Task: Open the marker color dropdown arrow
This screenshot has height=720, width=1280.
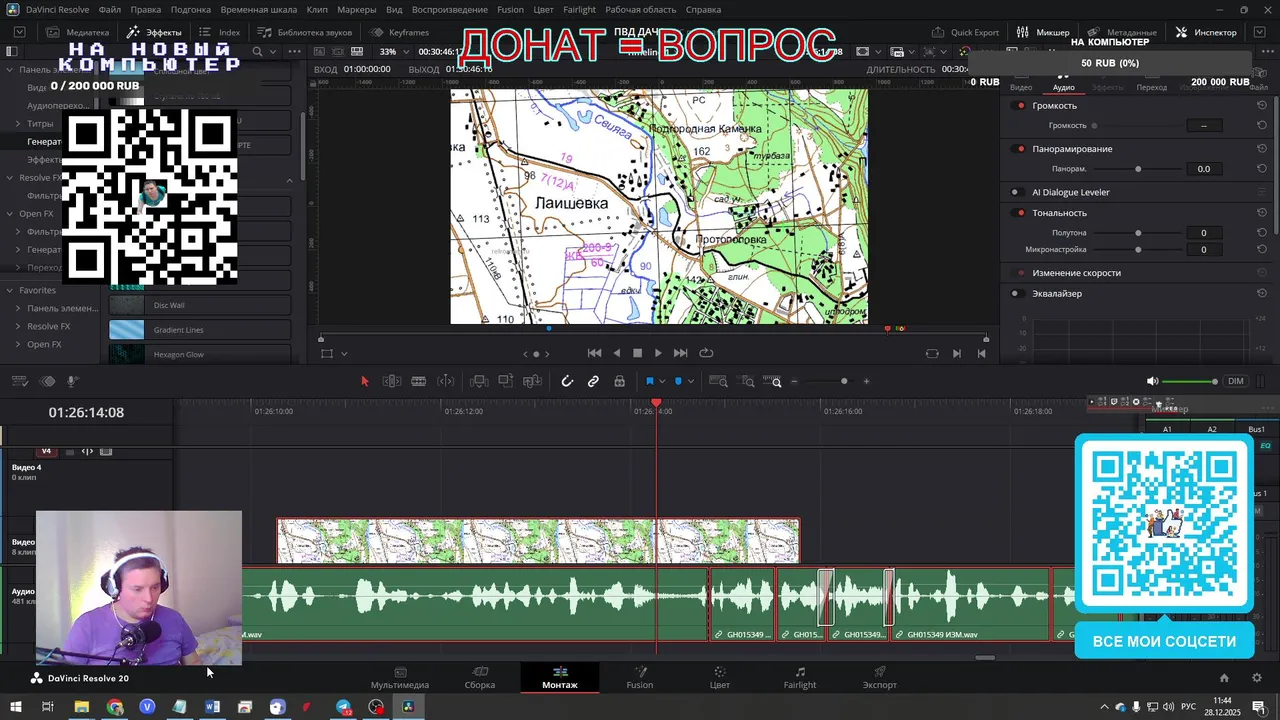Action: coord(691,382)
